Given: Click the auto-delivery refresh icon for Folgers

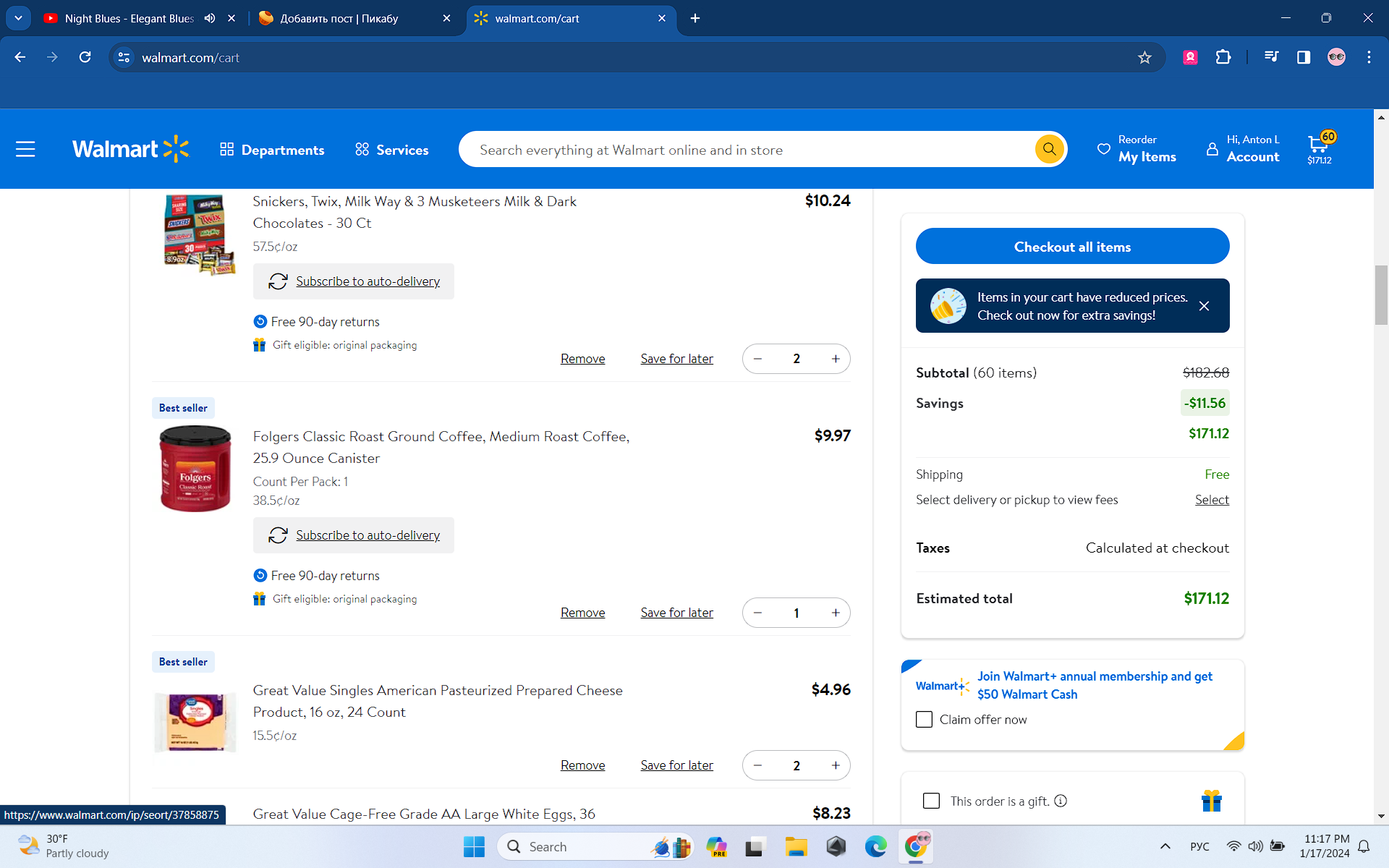Looking at the screenshot, I should 278,534.
